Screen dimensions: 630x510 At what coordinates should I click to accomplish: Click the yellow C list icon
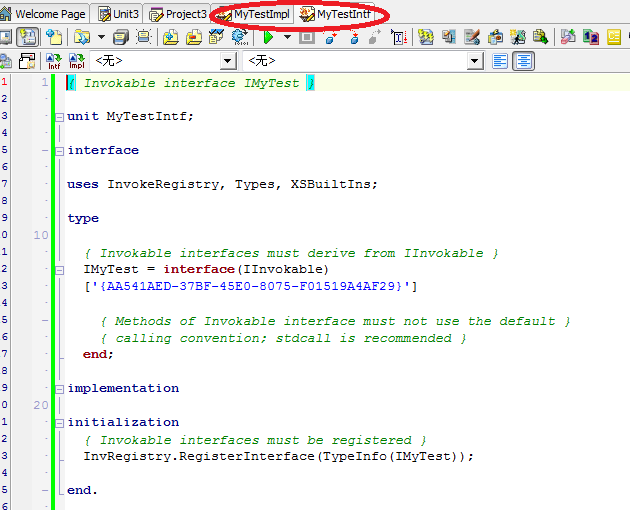[614, 37]
